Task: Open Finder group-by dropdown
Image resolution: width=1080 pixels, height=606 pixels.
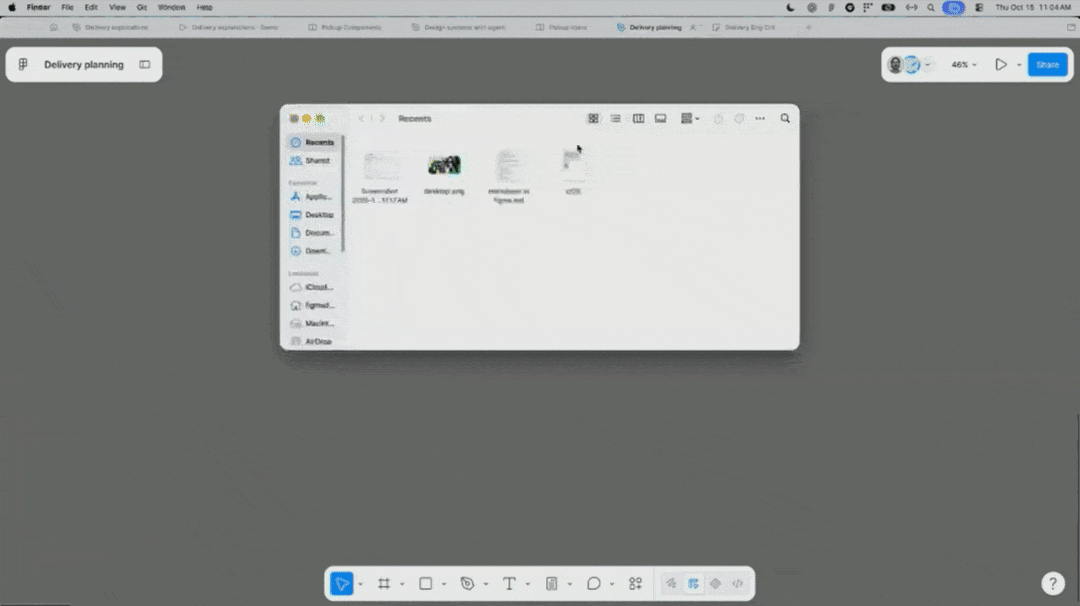Action: click(x=689, y=118)
